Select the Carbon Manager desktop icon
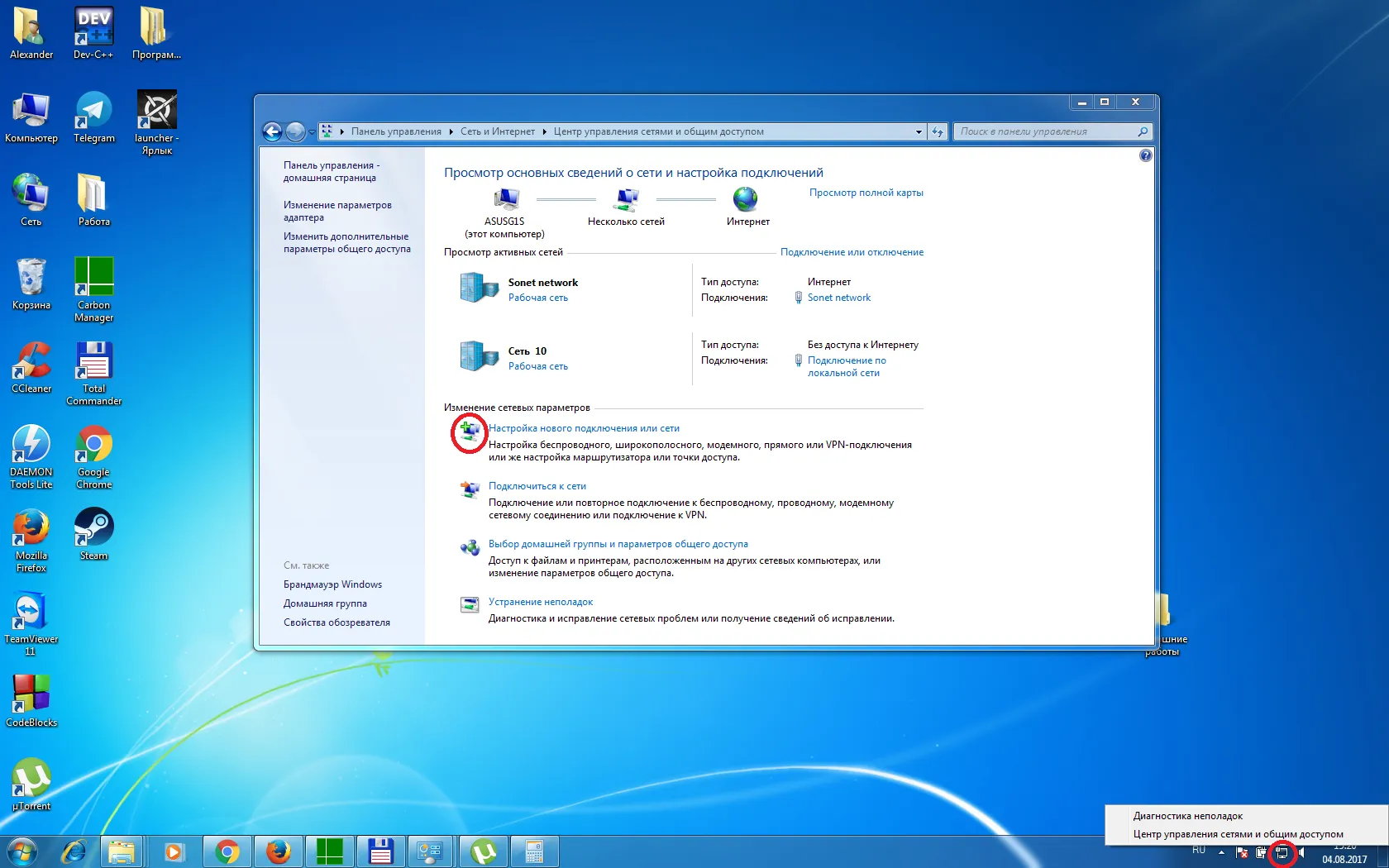Screen dimensions: 1389x868 coord(94,289)
